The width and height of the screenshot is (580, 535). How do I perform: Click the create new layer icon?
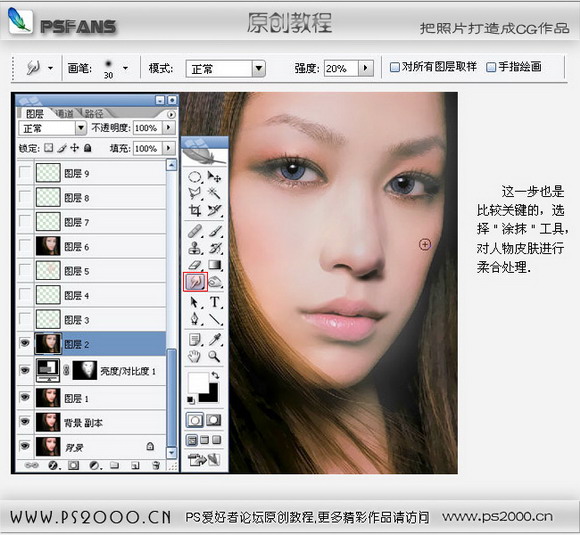[x=135, y=465]
